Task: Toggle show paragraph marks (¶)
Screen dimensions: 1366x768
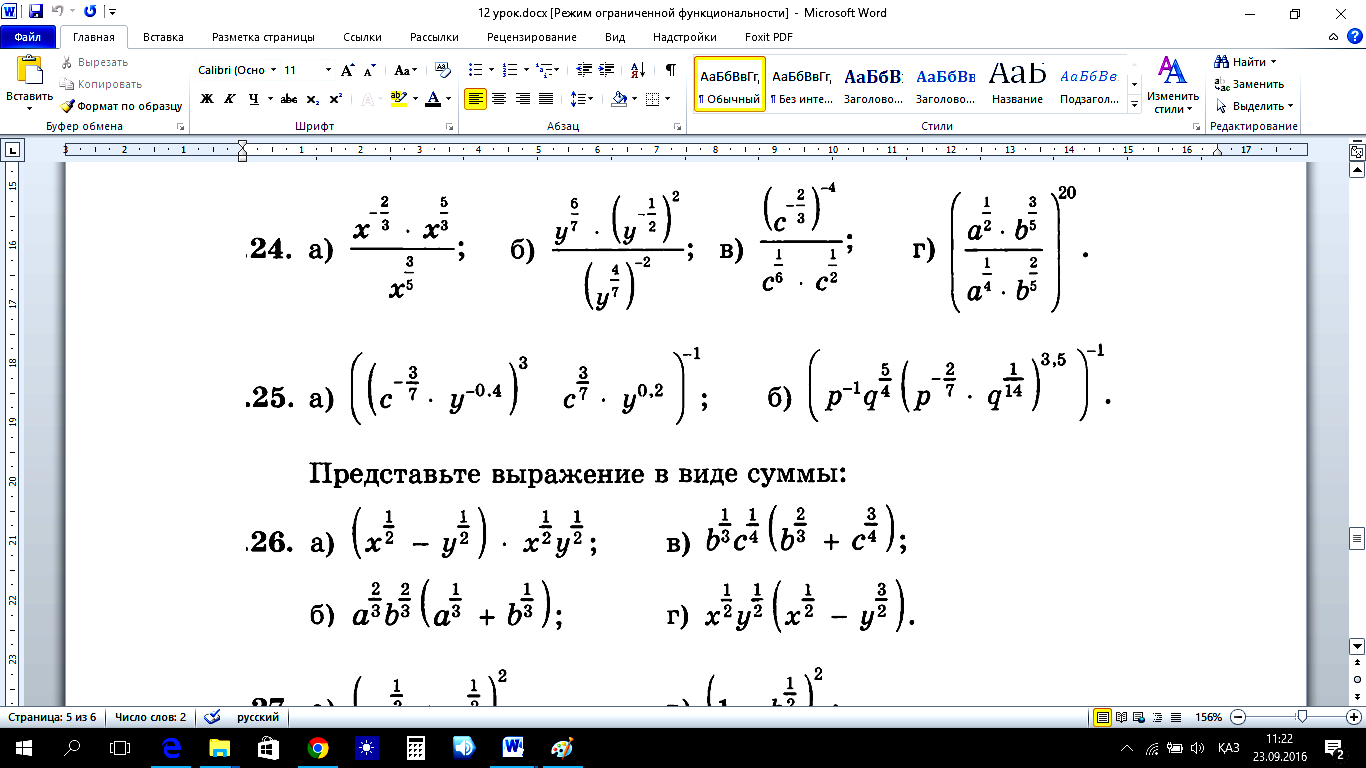Action: [x=670, y=70]
